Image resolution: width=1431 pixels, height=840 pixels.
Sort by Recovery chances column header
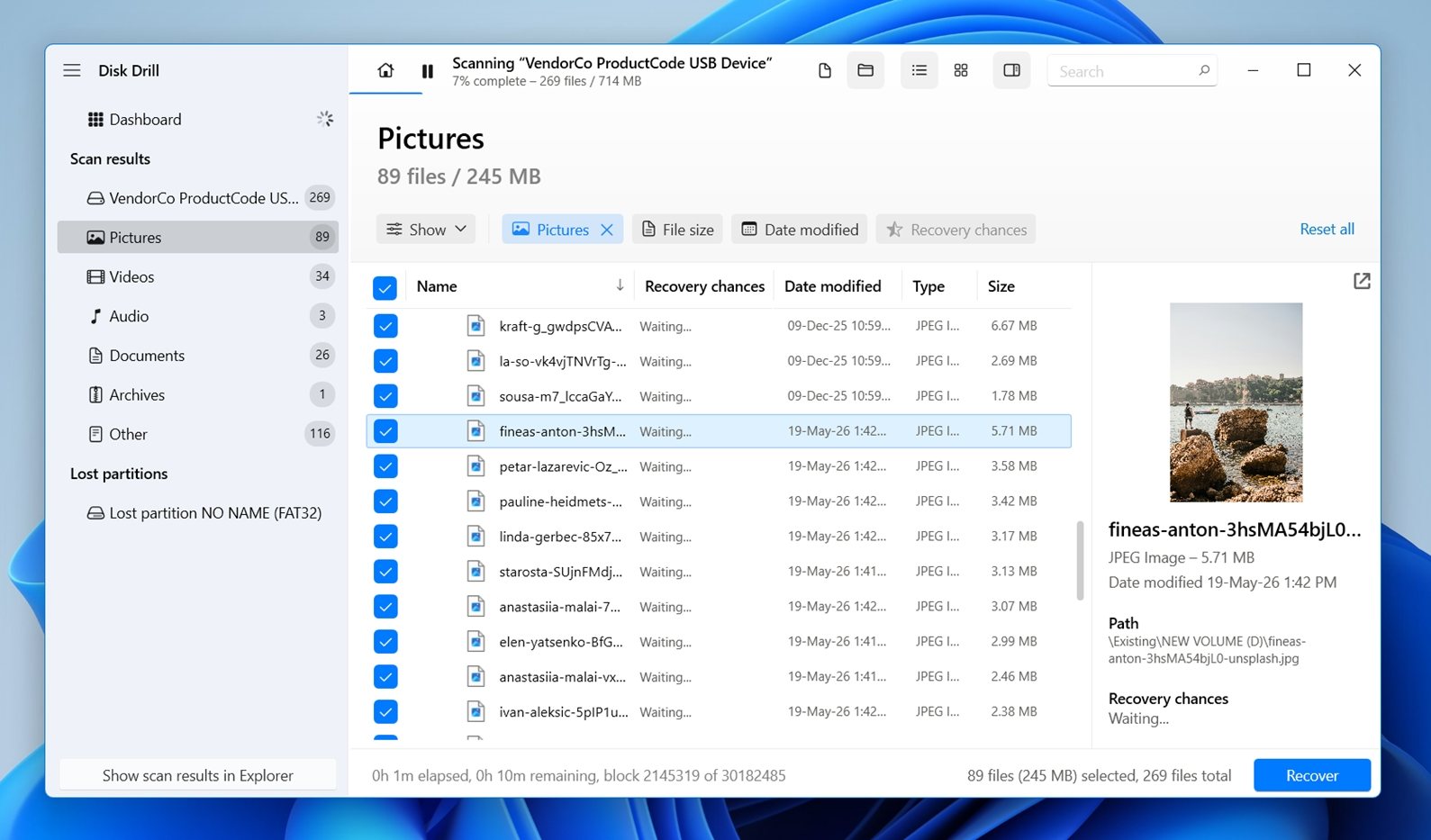(704, 286)
